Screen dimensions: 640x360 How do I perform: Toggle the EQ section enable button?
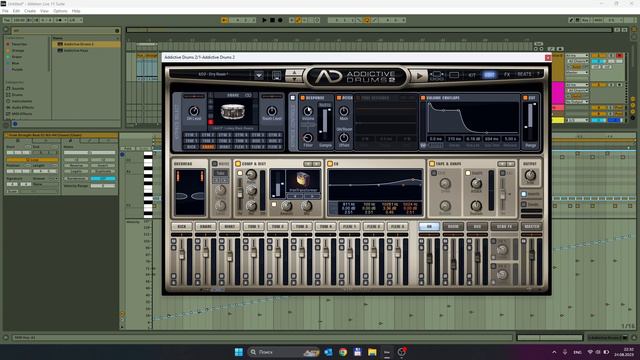coord(330,164)
